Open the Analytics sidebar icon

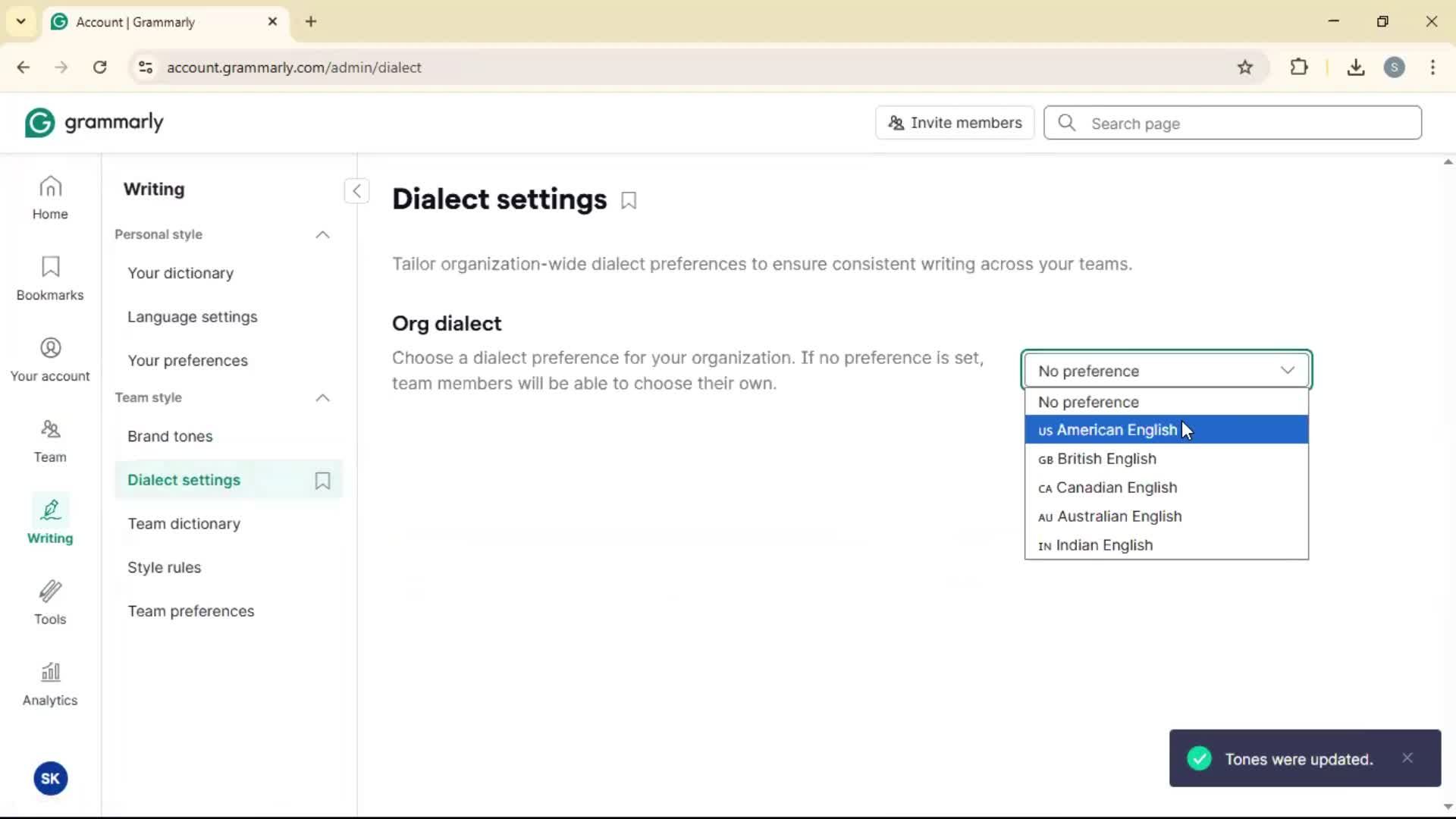(x=50, y=684)
